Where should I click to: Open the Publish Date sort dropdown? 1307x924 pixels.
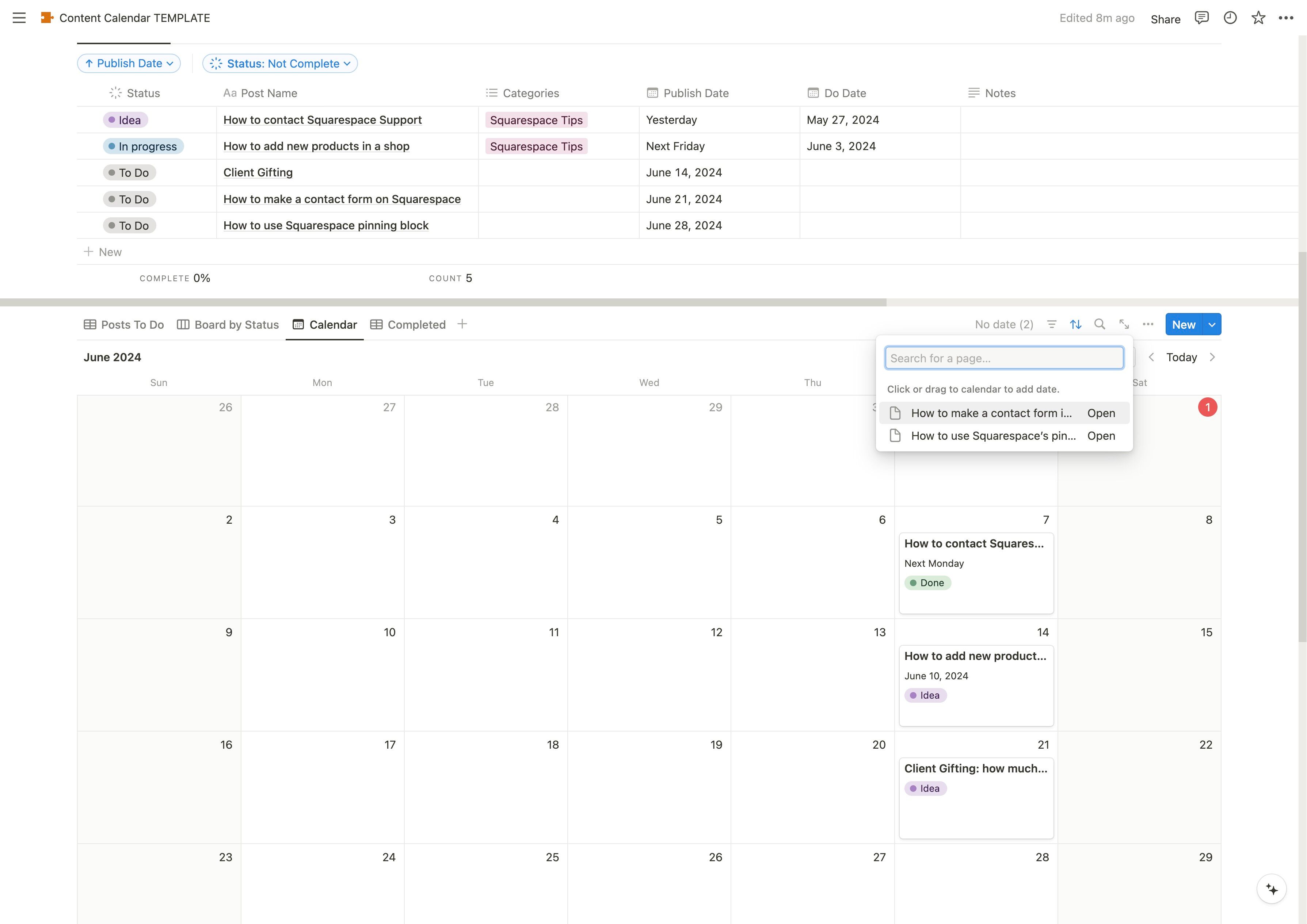coord(129,63)
